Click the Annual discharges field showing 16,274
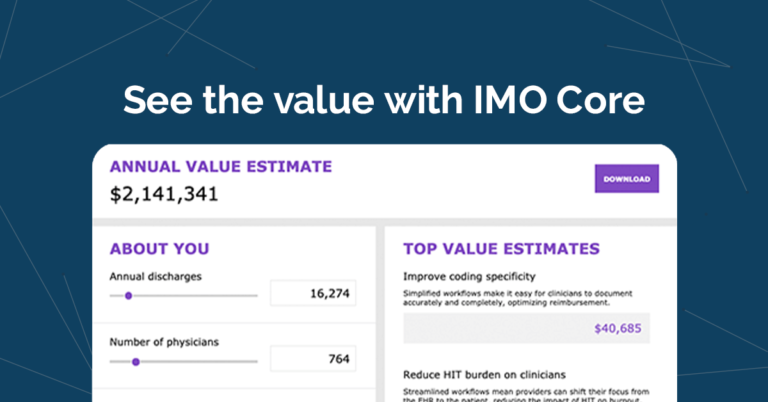The width and height of the screenshot is (768, 402). 312,294
